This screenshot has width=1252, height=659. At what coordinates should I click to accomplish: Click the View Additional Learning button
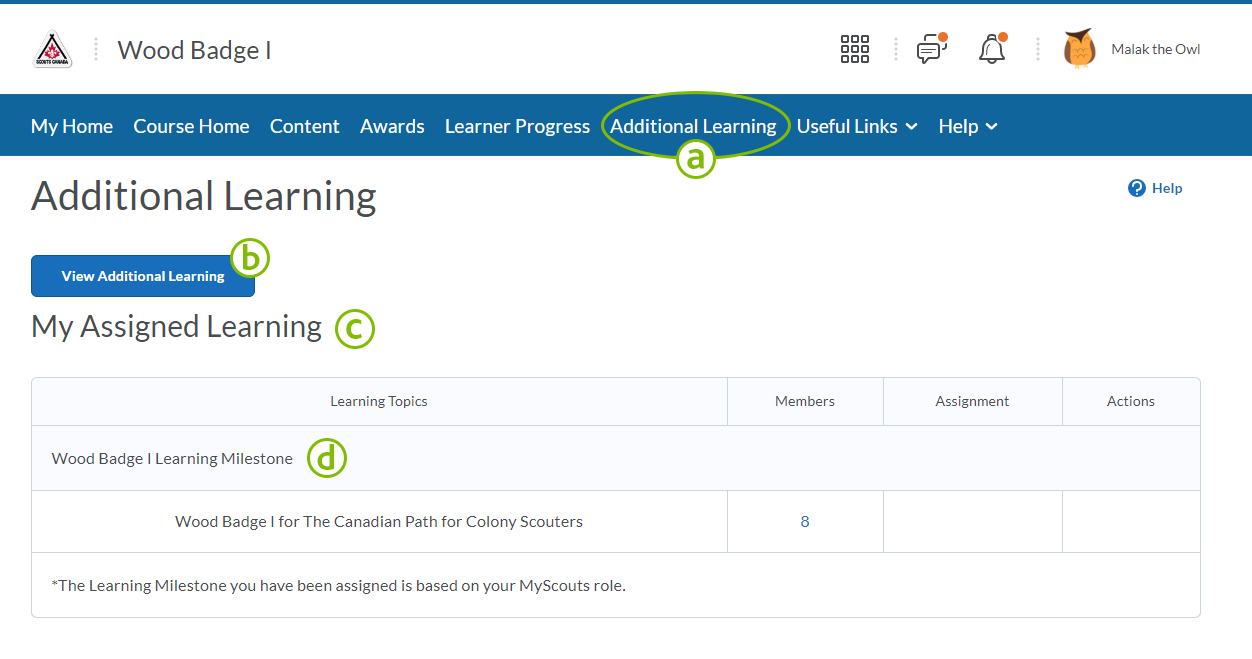coord(143,276)
